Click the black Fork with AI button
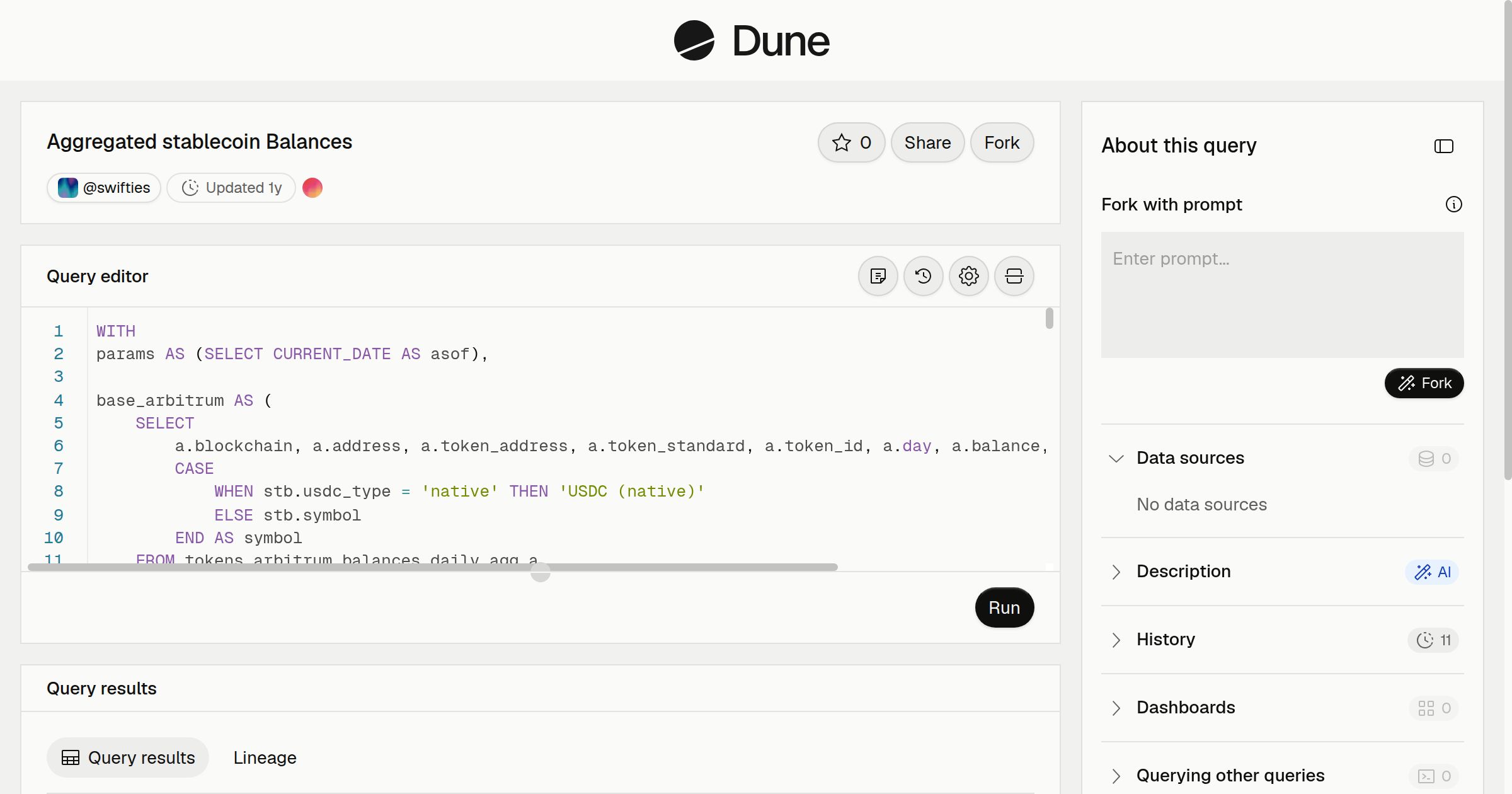 [1424, 383]
